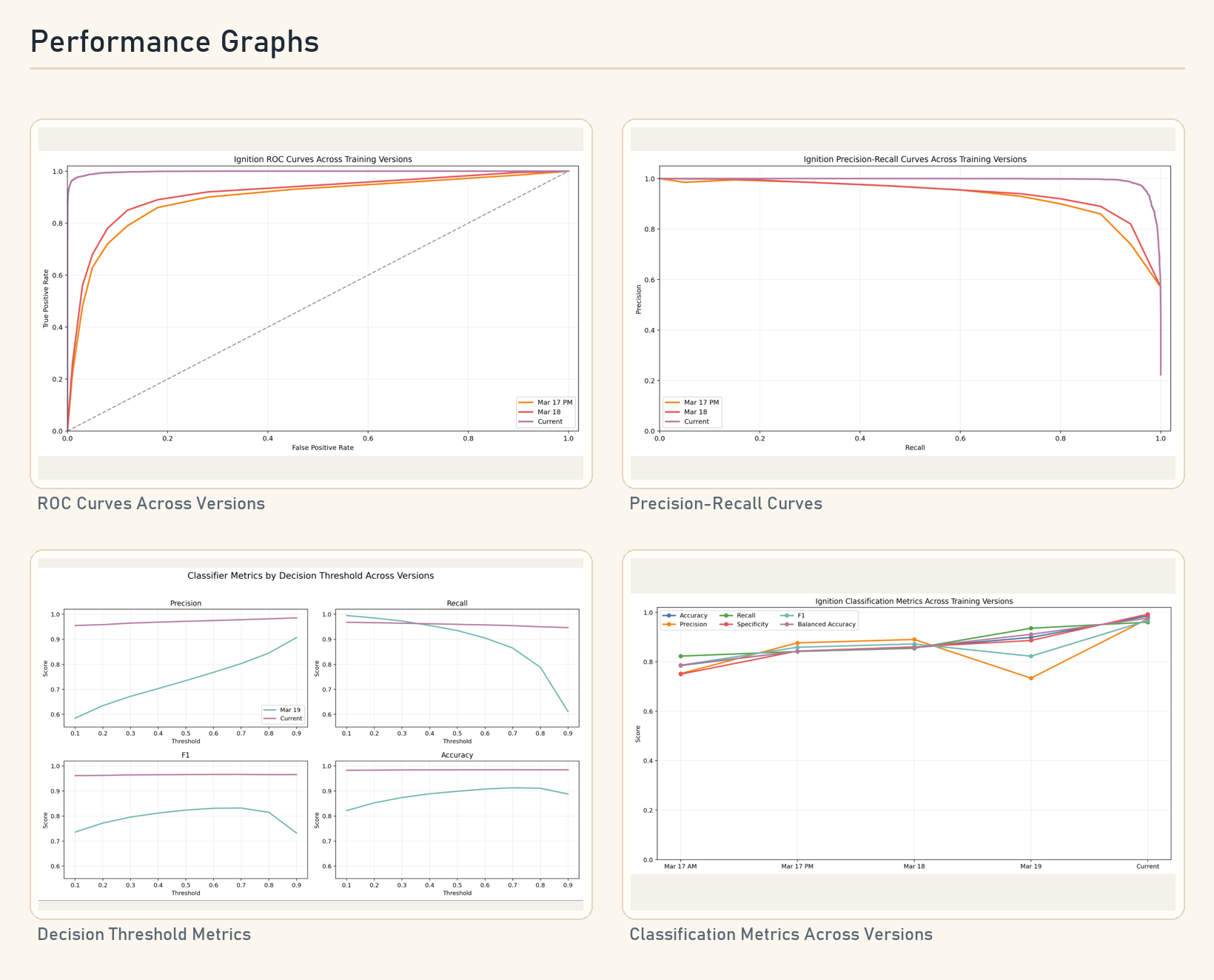This screenshot has width=1214, height=980.
Task: Open the Classification Metrics Across Versions graph
Action: point(903,734)
